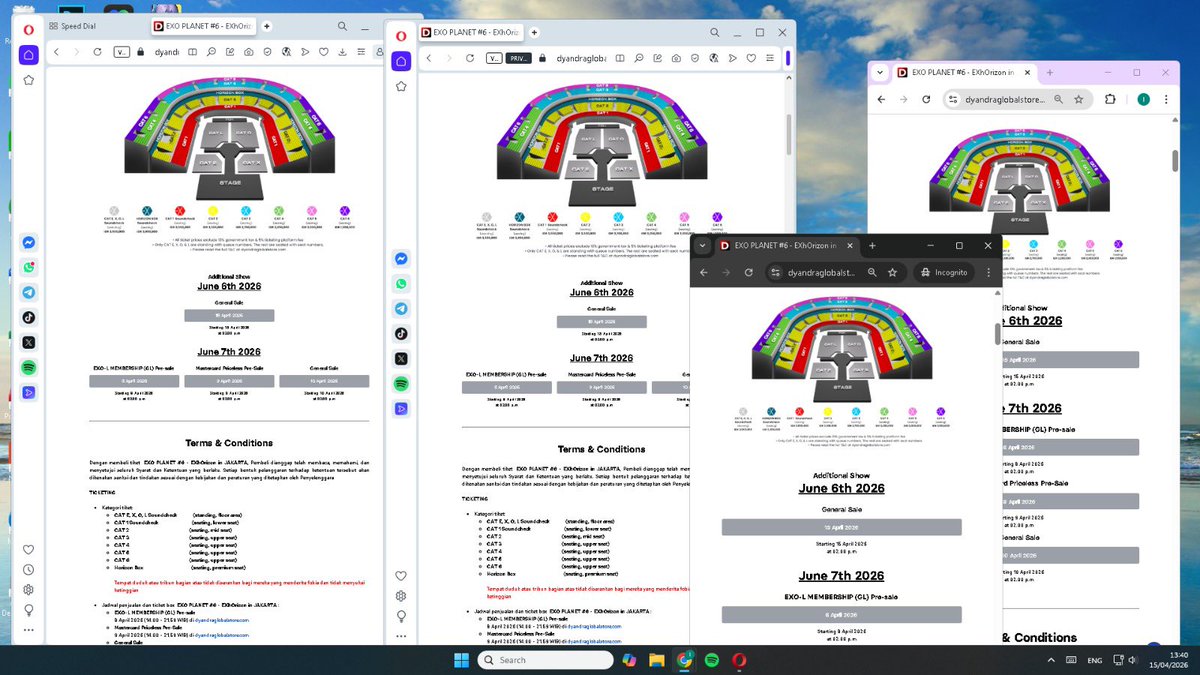Open TikTok in left Opera window sidebar
Image resolution: width=1200 pixels, height=675 pixels.
tap(29, 317)
